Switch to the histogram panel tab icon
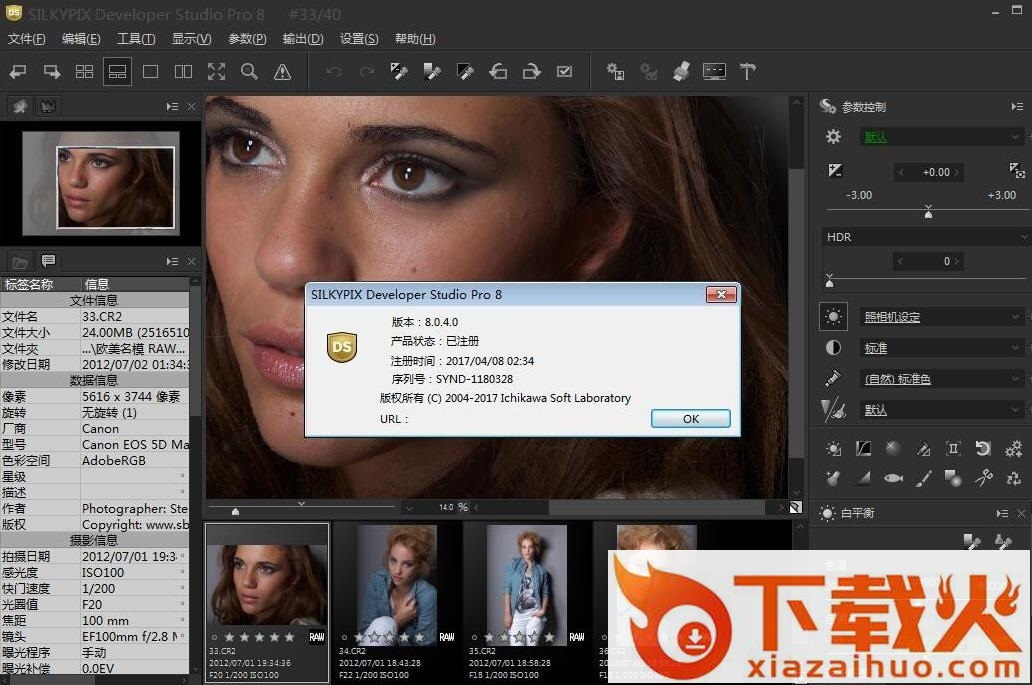 tap(48, 106)
